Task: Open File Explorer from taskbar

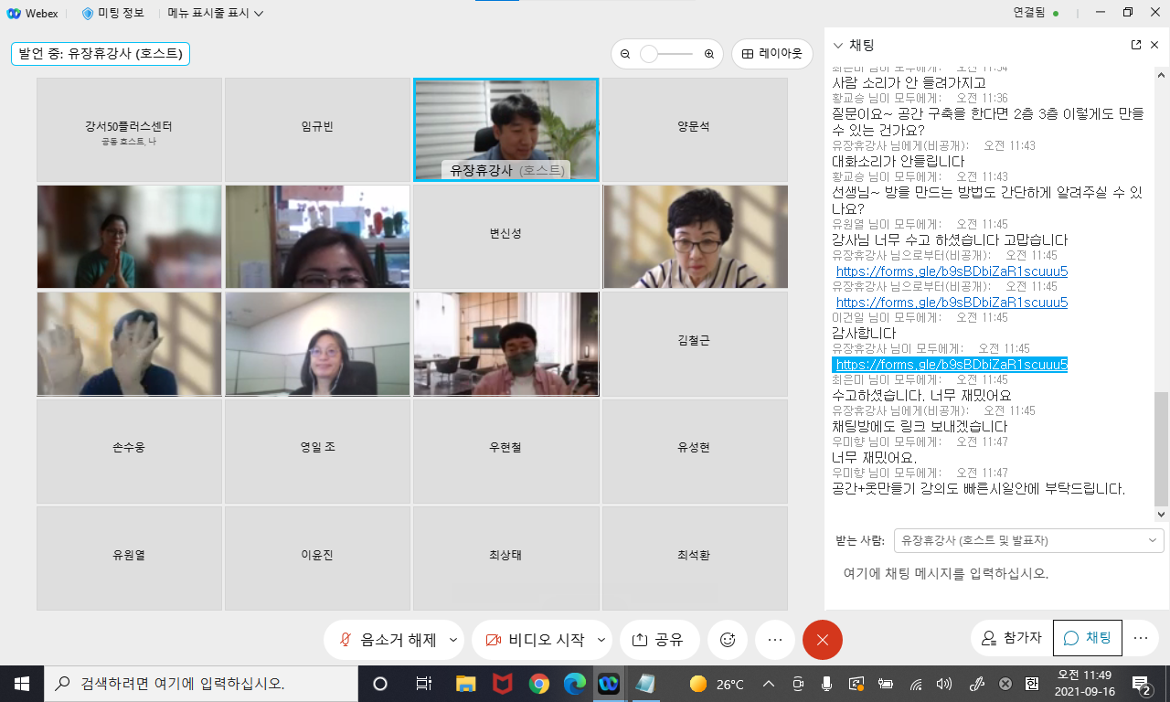Action: (466, 683)
